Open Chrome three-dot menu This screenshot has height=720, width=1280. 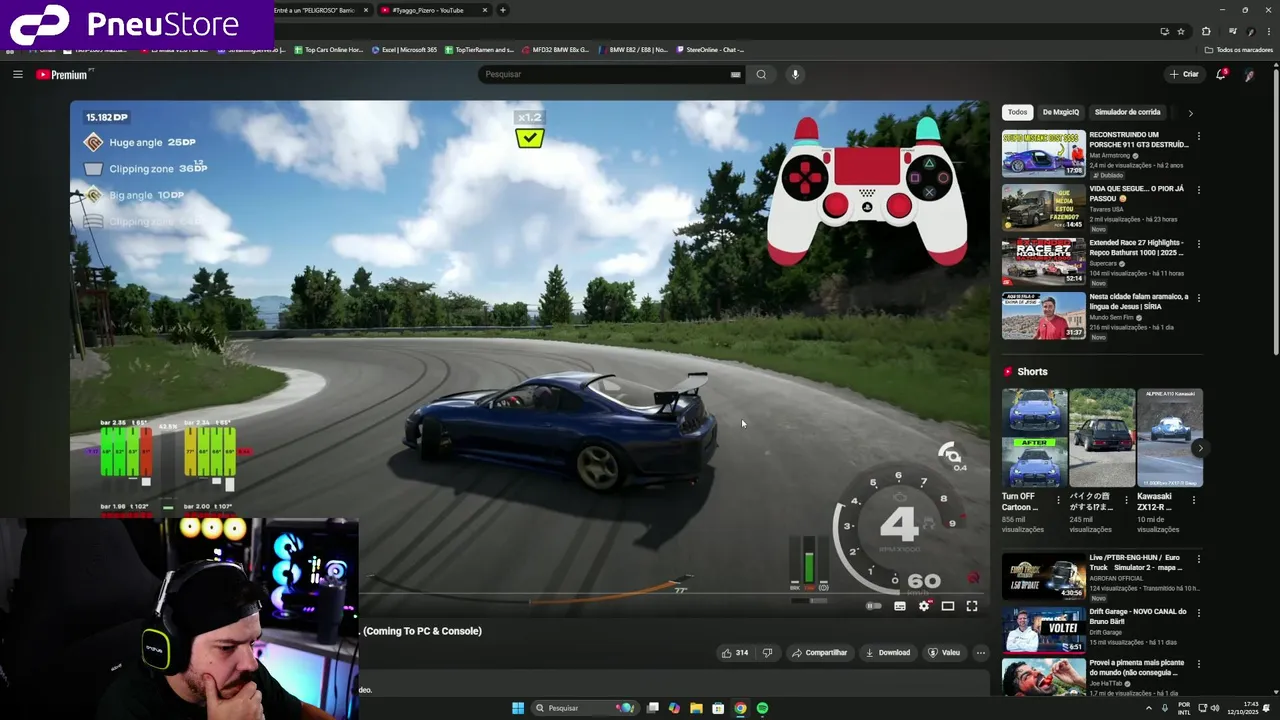(1269, 31)
